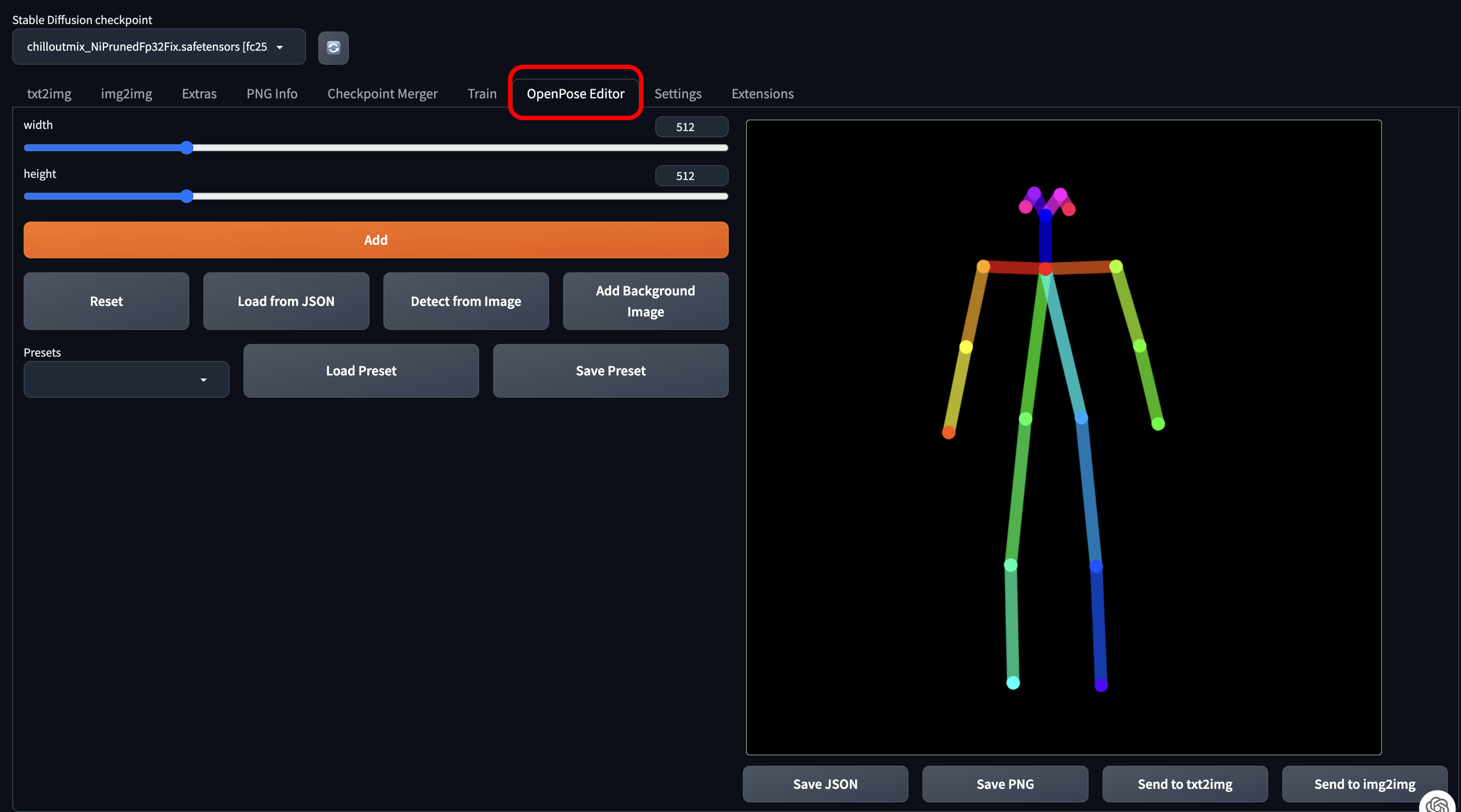Click the Save JSON button

click(825, 784)
